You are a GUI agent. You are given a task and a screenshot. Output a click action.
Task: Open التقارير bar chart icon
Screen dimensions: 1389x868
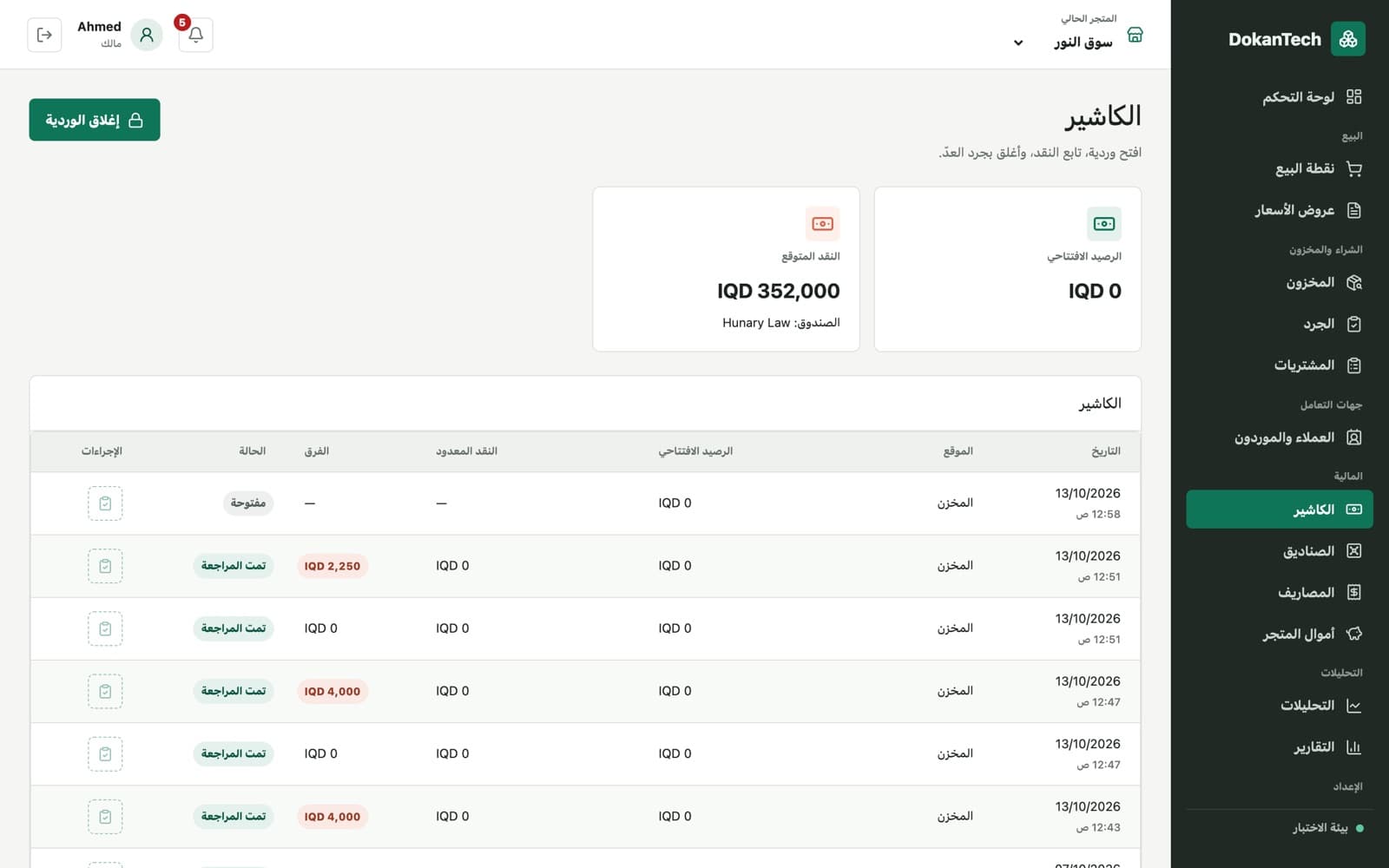tap(1353, 747)
